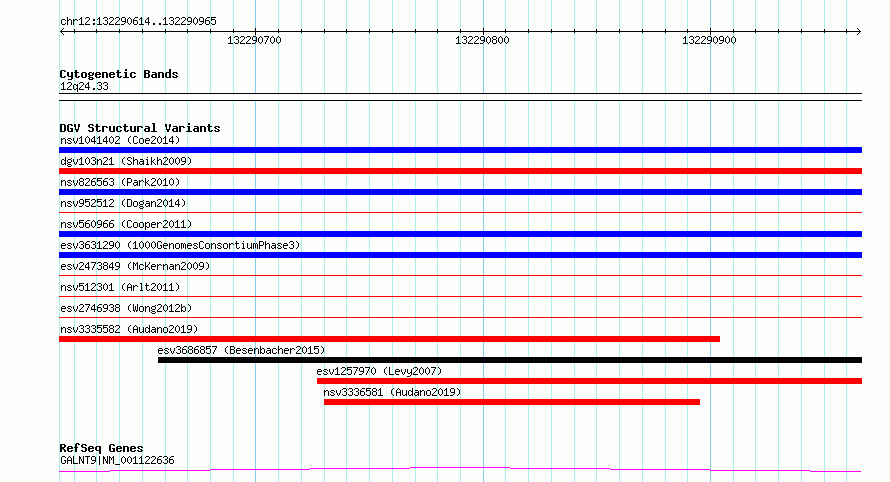Click the red bar for nsv3335582
The height and width of the screenshot is (482, 890).
pyautogui.click(x=389, y=339)
